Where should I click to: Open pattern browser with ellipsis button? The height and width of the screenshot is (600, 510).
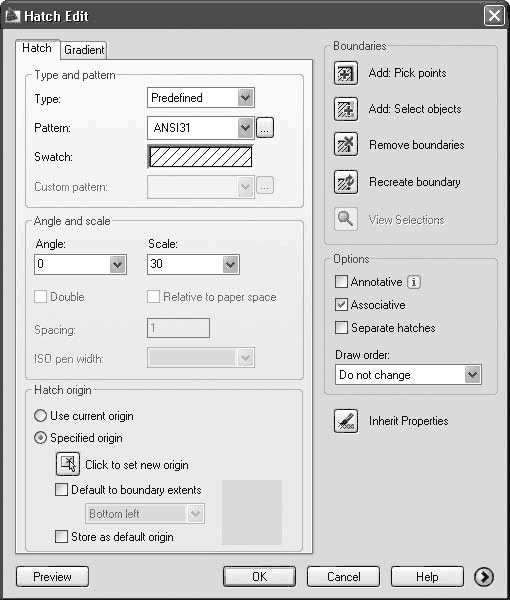tap(265, 127)
